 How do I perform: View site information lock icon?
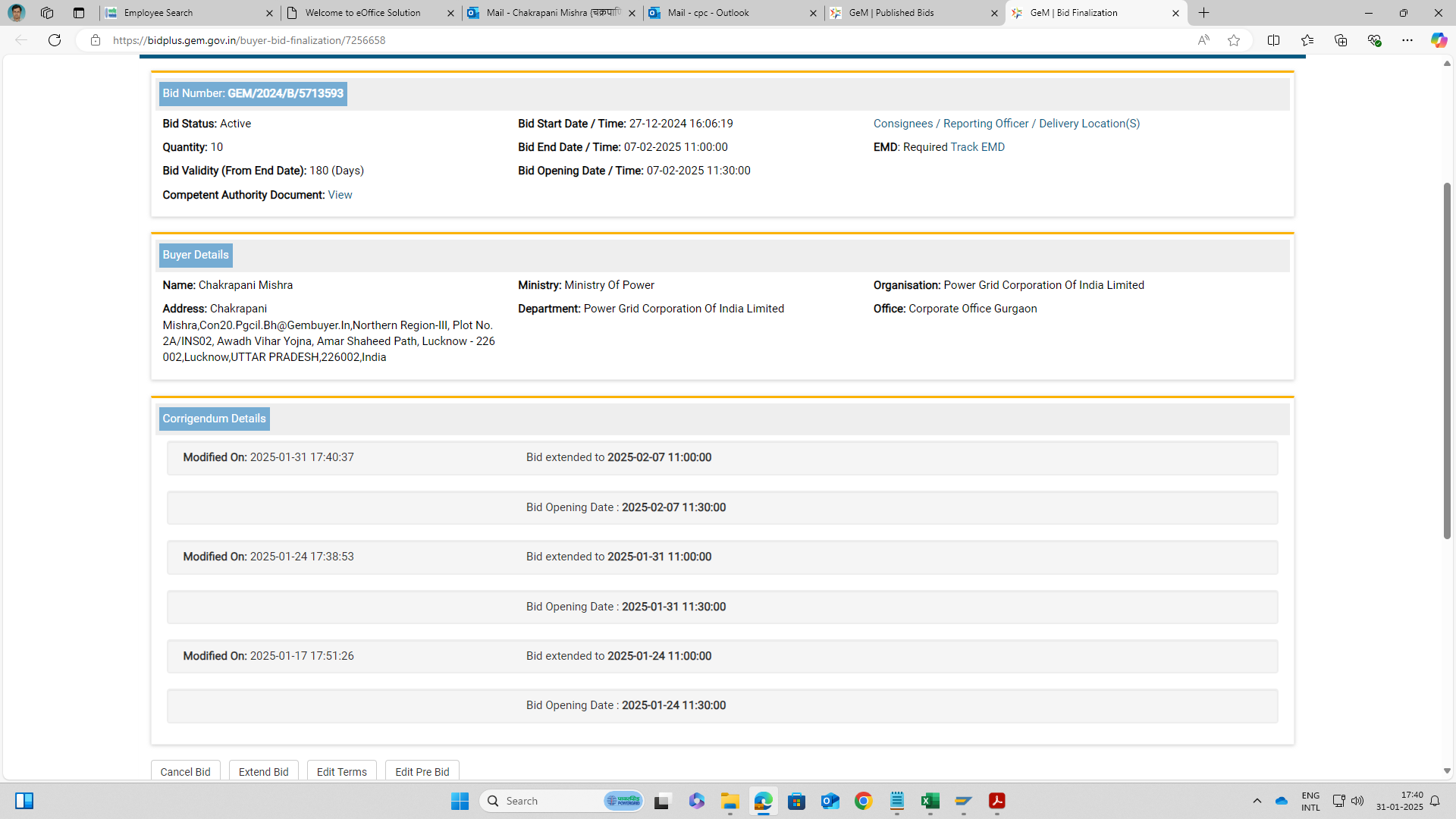click(x=96, y=40)
